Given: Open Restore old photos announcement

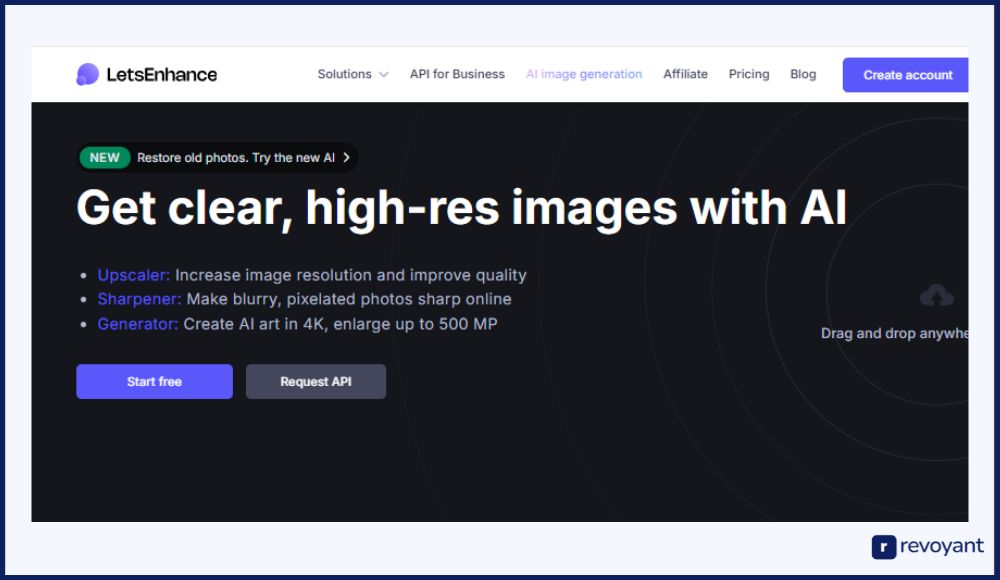Looking at the screenshot, I should click(217, 158).
